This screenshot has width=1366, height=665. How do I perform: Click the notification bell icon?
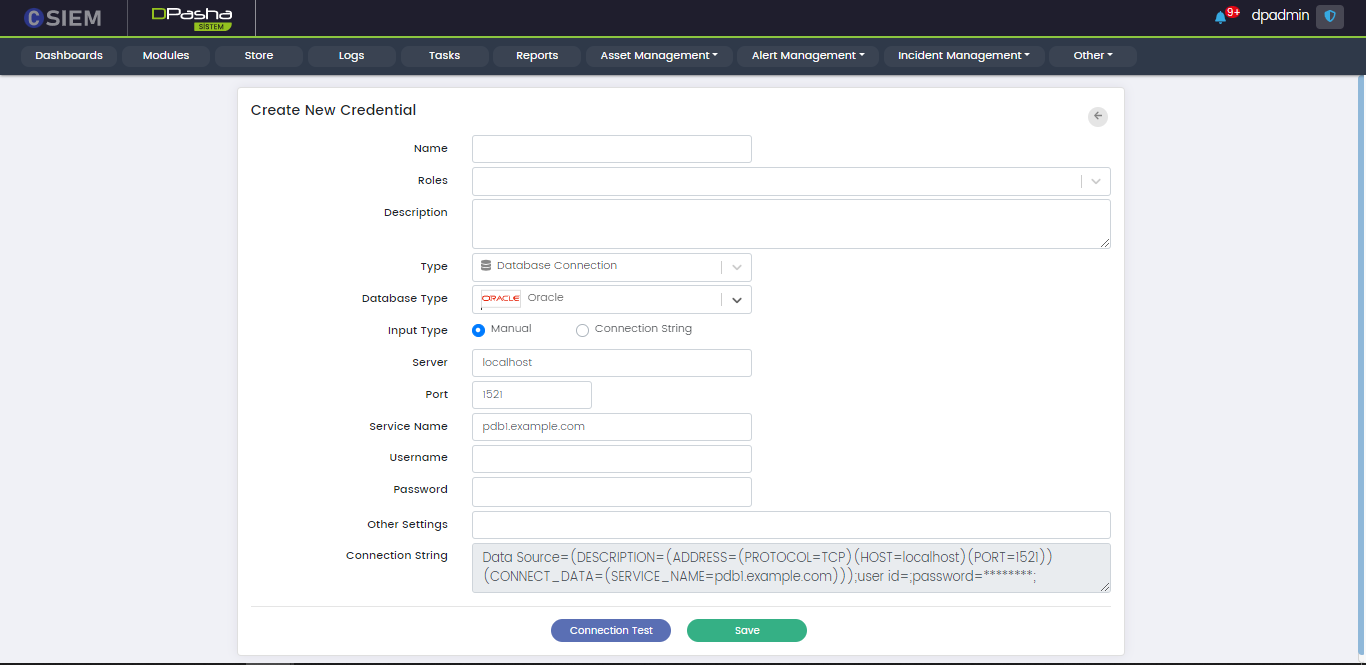[1220, 17]
